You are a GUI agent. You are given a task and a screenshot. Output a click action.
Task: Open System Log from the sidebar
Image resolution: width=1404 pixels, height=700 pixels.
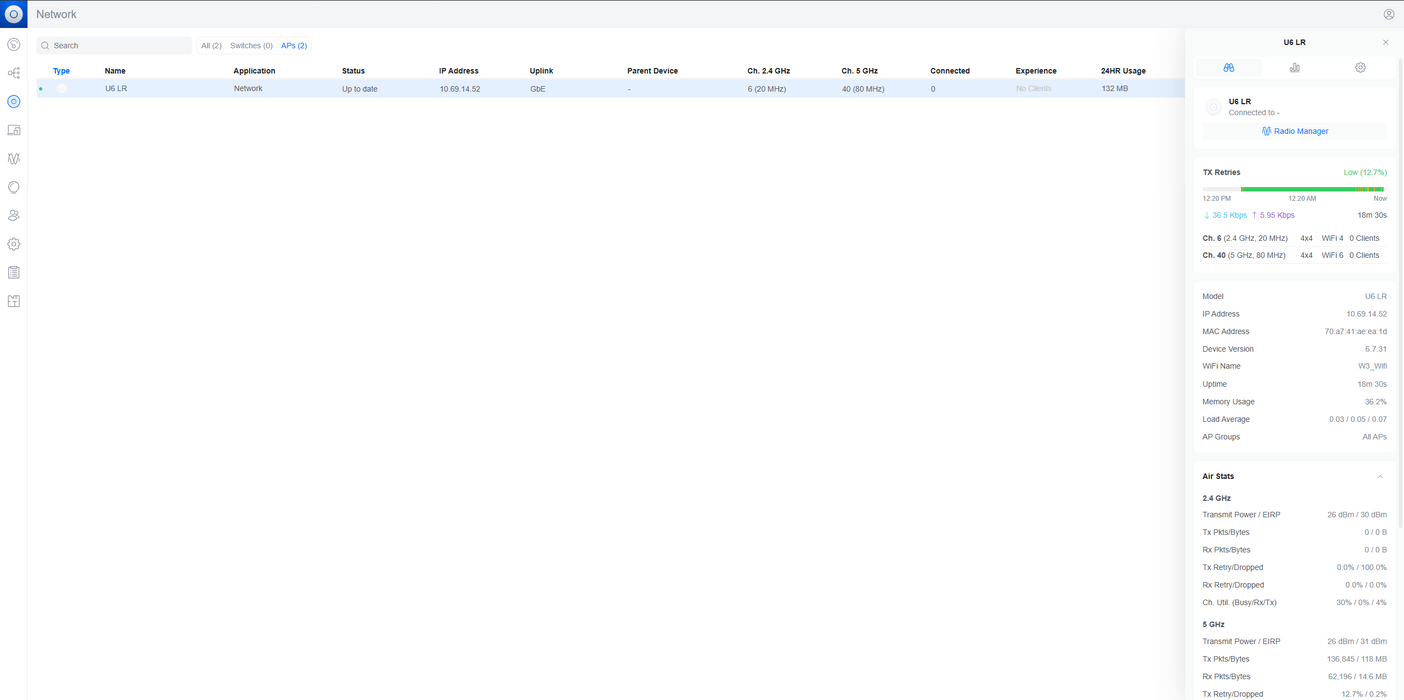point(14,272)
